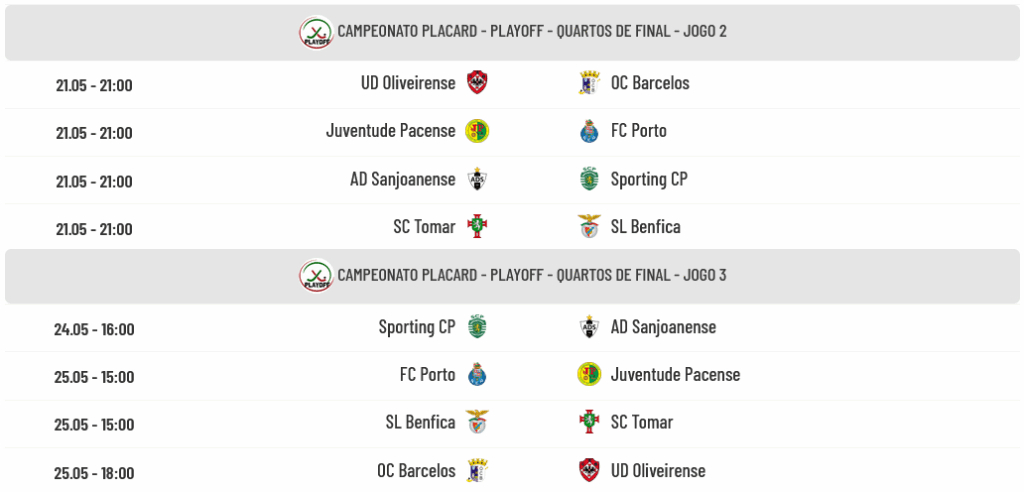1024x492 pixels.
Task: Click the UD Oliveirense crest in Jogo 2
Action: coord(477,83)
